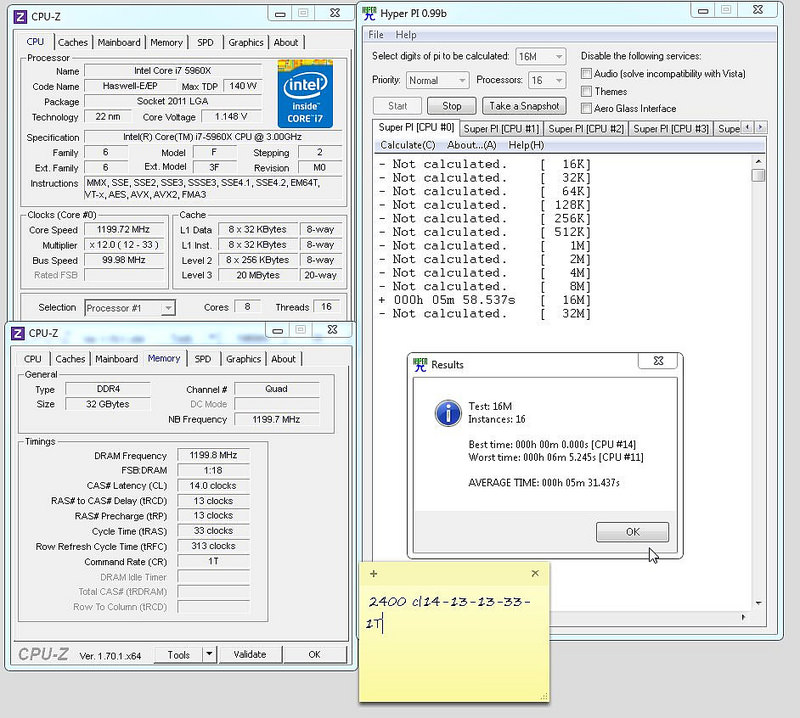Select CPU tab in top CPU-Z window
800x718 pixels.
pos(35,41)
